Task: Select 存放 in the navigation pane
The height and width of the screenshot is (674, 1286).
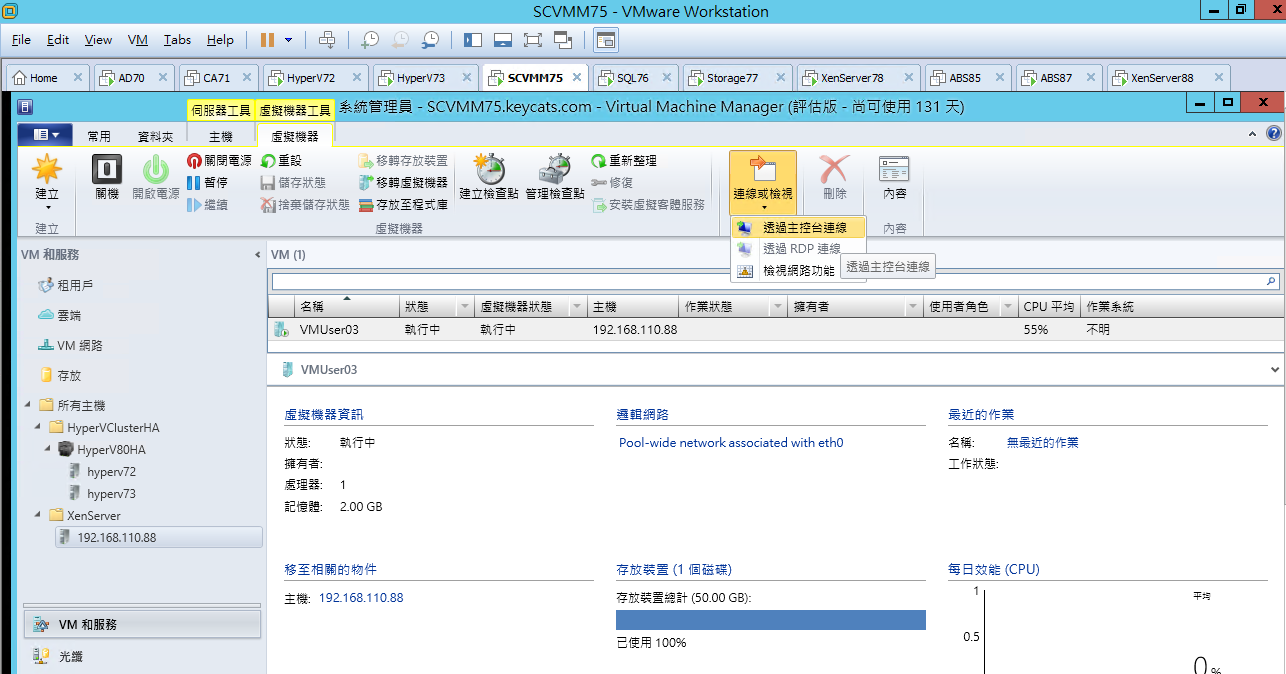Action: pos(69,375)
